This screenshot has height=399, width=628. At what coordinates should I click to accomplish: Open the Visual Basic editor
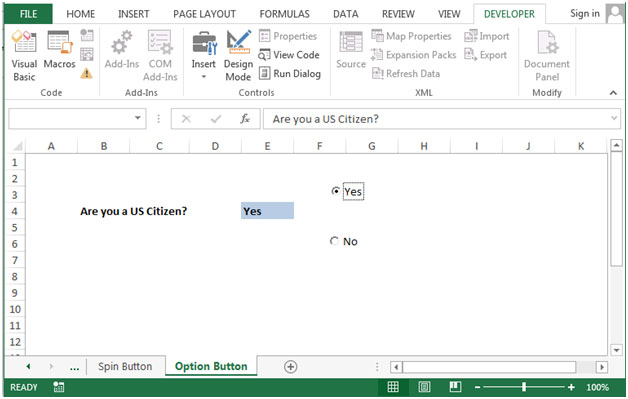click(x=24, y=56)
